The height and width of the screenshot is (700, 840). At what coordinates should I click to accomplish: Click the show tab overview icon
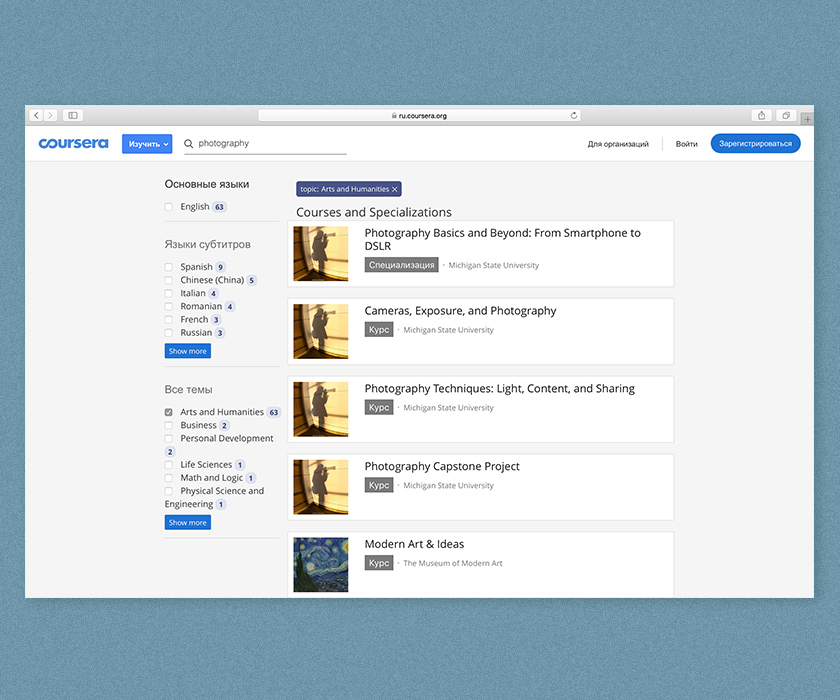pyautogui.click(x=787, y=116)
